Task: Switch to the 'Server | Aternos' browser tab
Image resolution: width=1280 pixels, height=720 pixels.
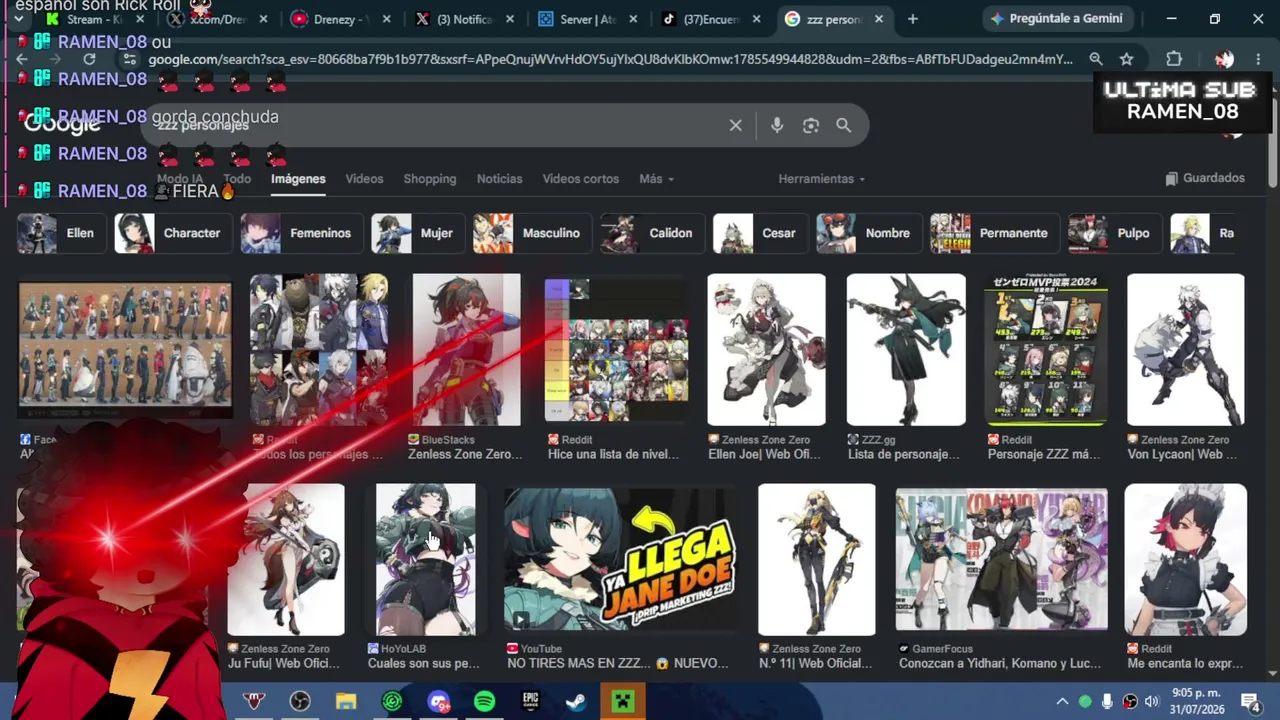Action: pyautogui.click(x=588, y=19)
